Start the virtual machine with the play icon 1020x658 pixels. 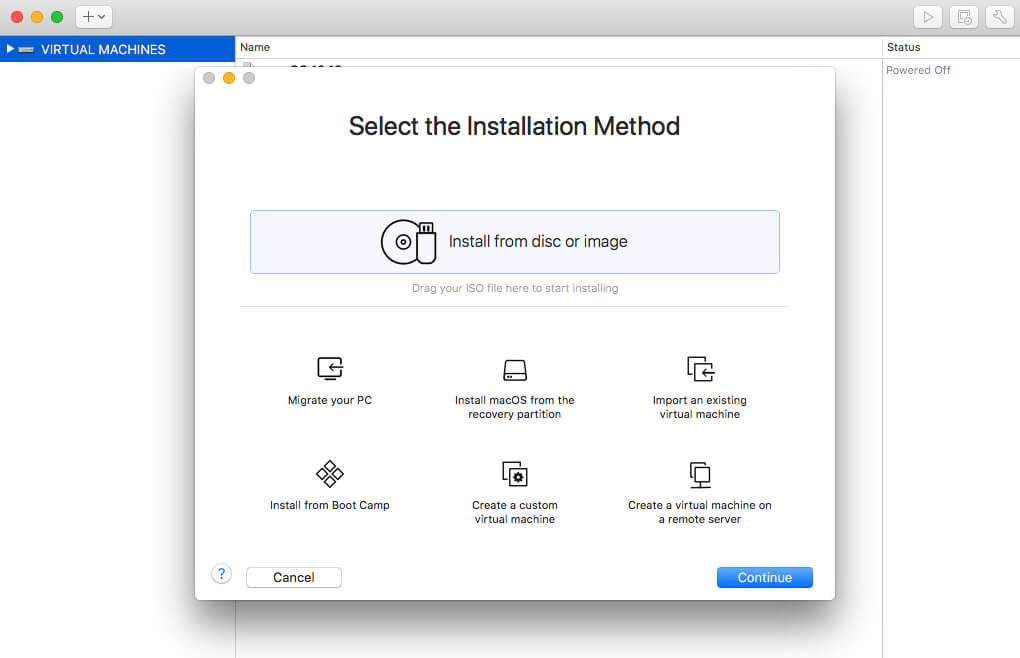[x=928, y=17]
